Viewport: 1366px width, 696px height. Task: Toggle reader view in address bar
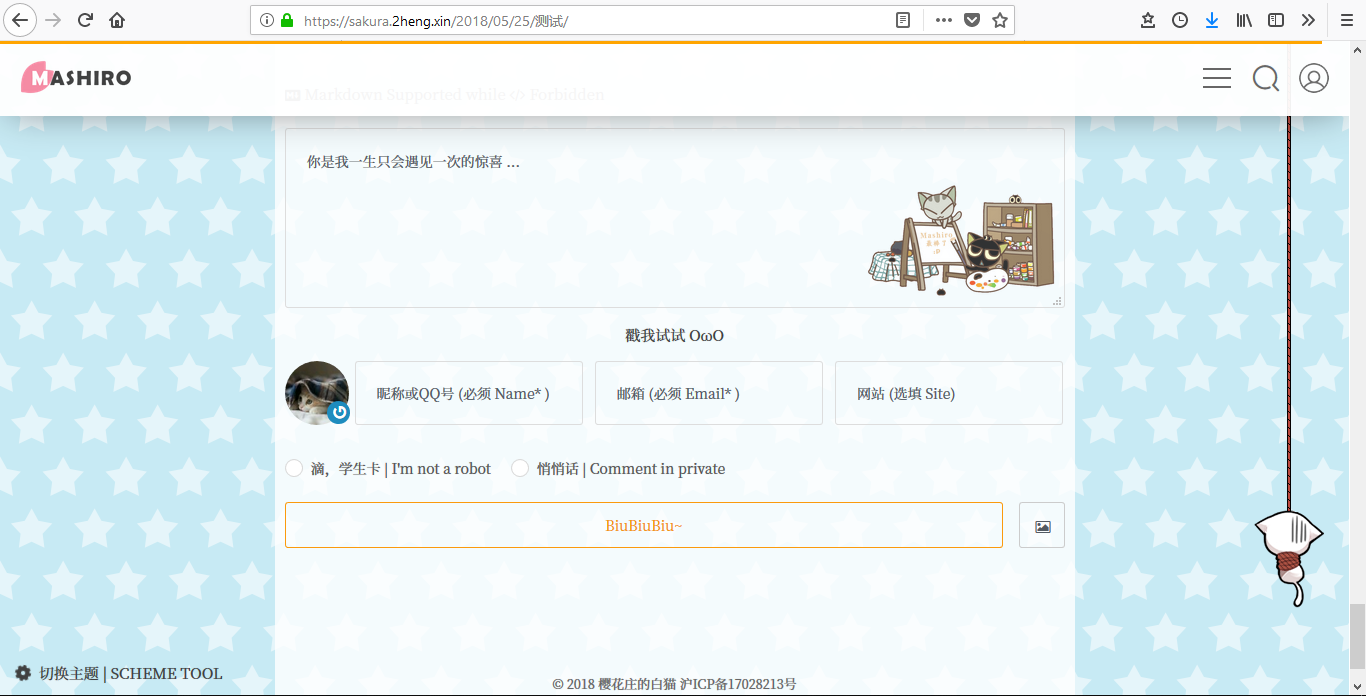click(x=903, y=20)
